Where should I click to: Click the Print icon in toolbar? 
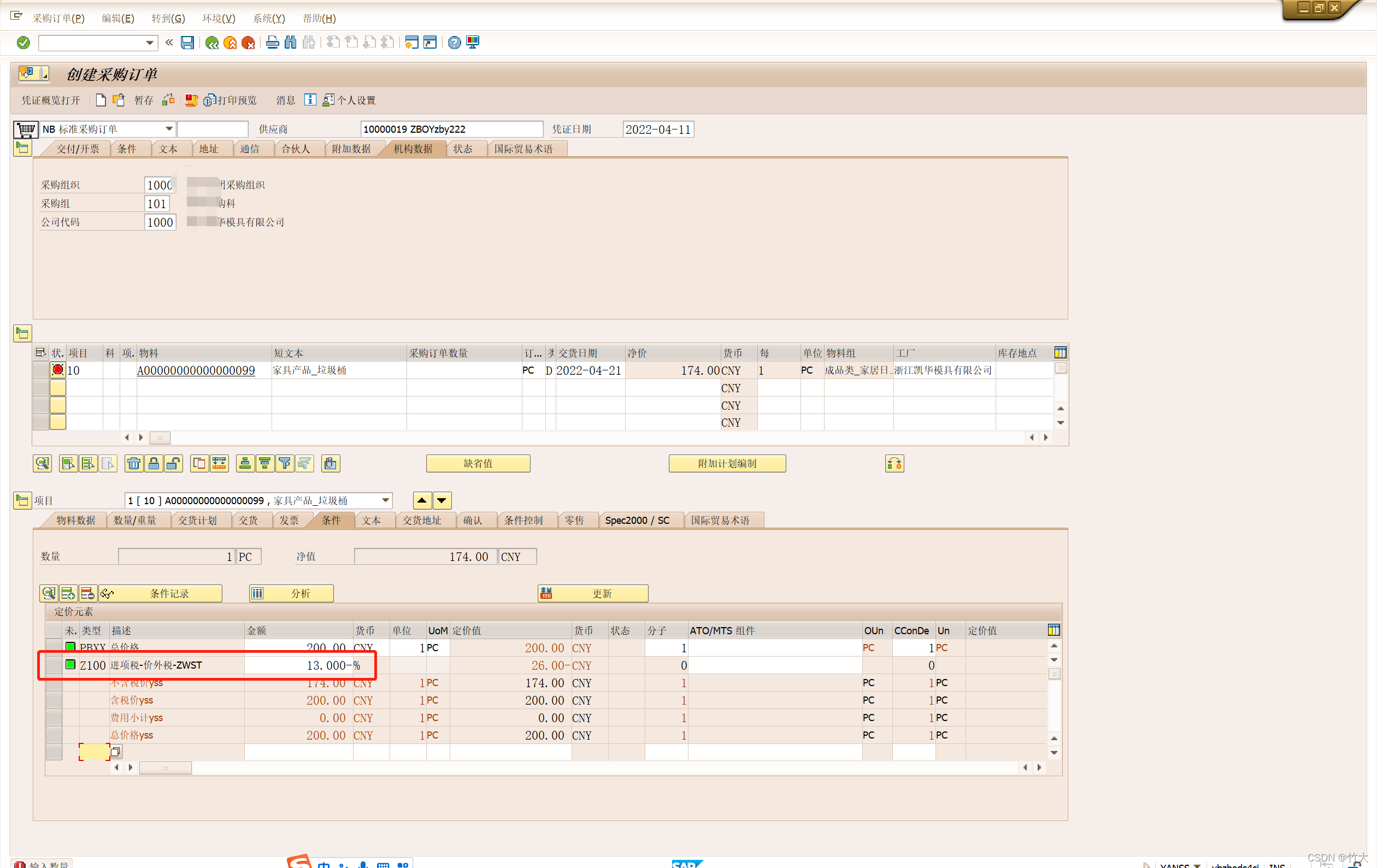pyautogui.click(x=272, y=43)
